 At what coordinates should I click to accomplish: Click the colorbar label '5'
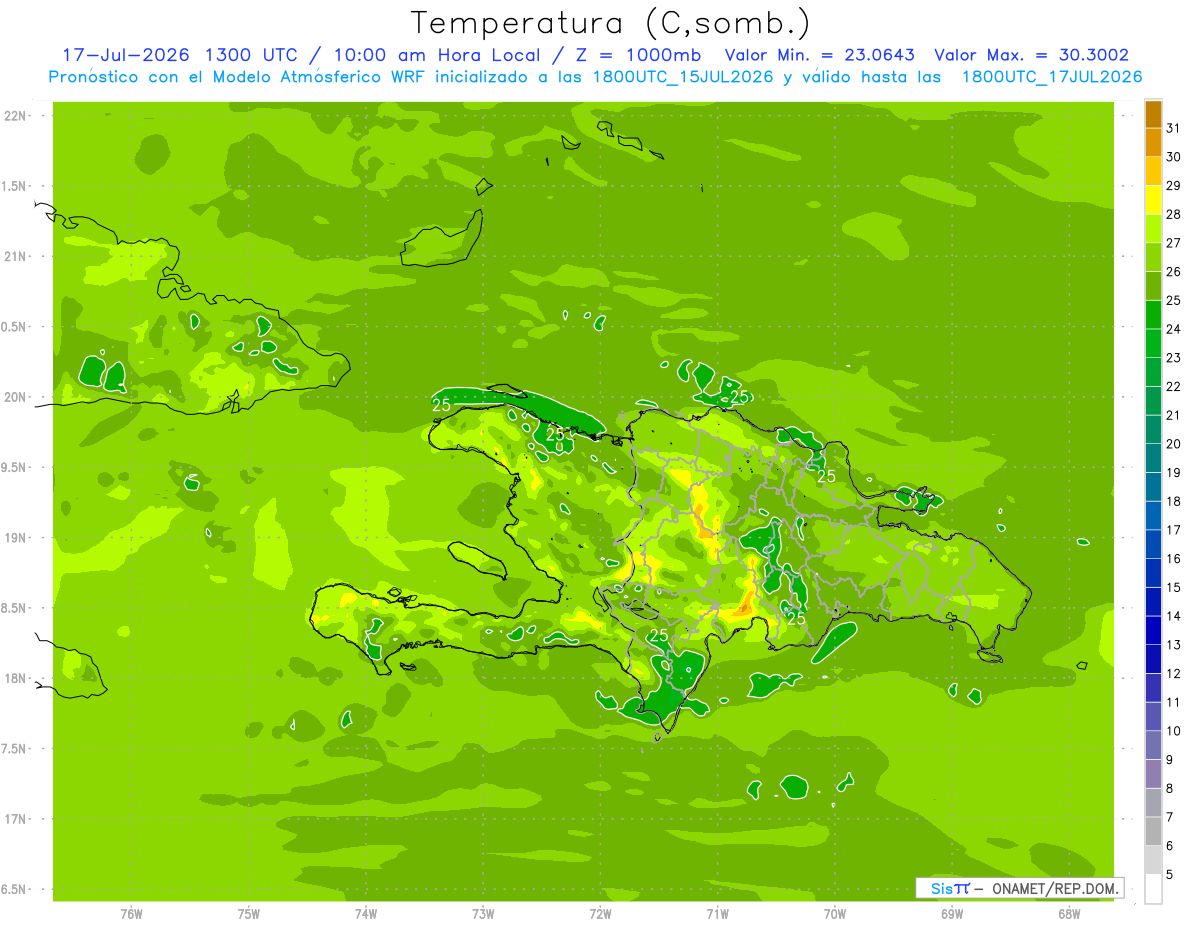pos(1170,874)
